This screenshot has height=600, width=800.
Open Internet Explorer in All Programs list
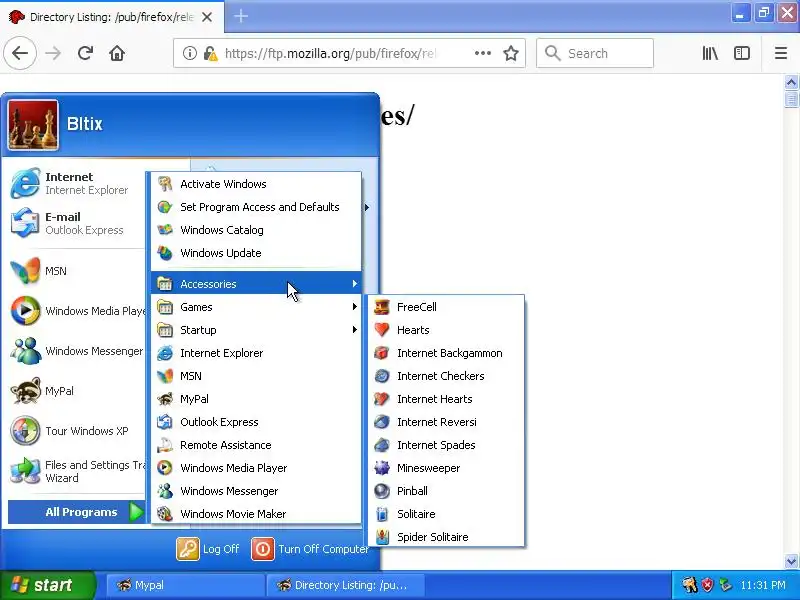pos(256,353)
